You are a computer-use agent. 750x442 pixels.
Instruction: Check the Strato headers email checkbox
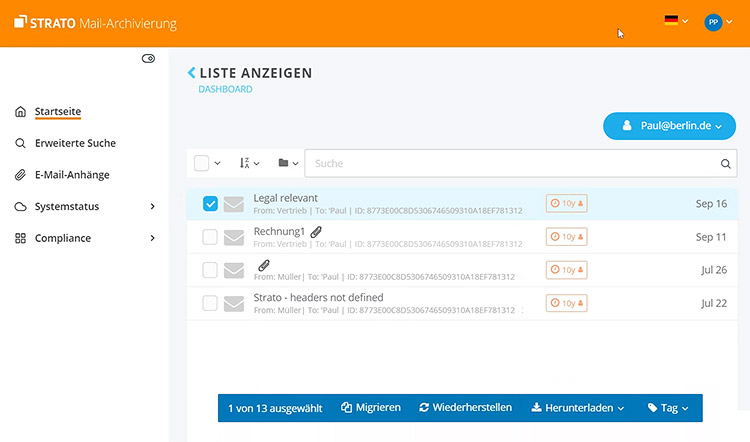coord(210,303)
